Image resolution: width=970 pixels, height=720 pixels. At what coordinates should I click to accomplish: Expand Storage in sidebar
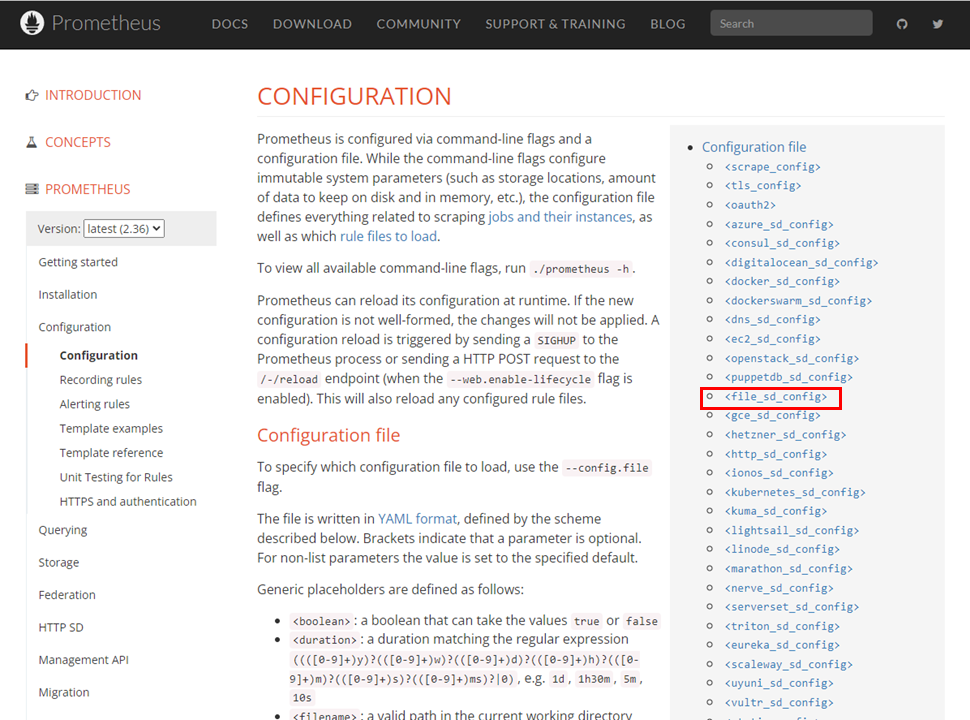[x=59, y=562]
